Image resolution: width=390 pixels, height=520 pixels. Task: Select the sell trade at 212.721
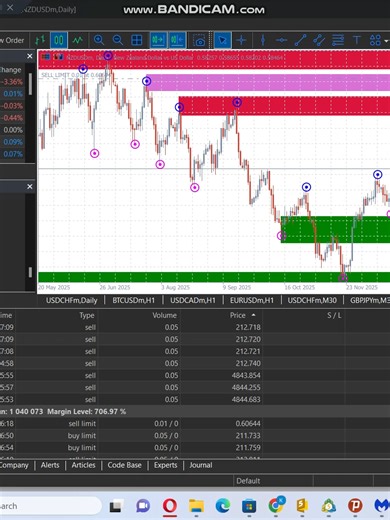tap(195, 351)
